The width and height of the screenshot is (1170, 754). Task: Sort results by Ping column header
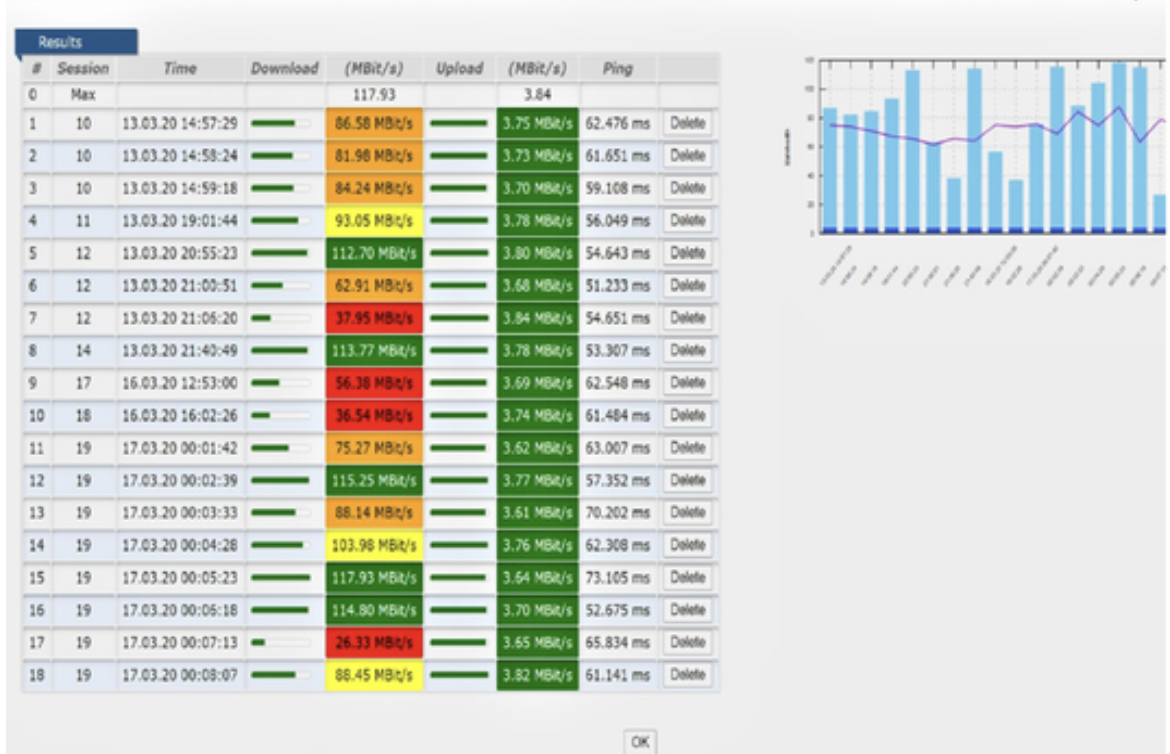pos(617,69)
